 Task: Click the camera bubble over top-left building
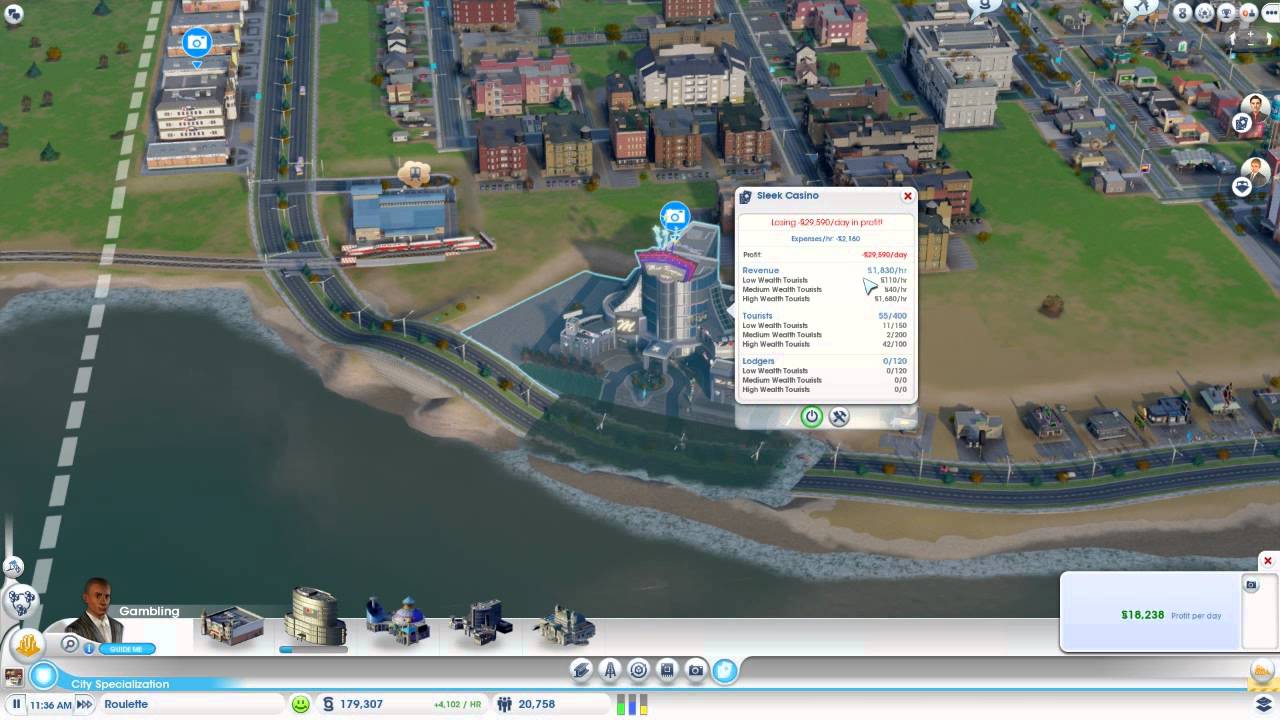[x=197, y=42]
